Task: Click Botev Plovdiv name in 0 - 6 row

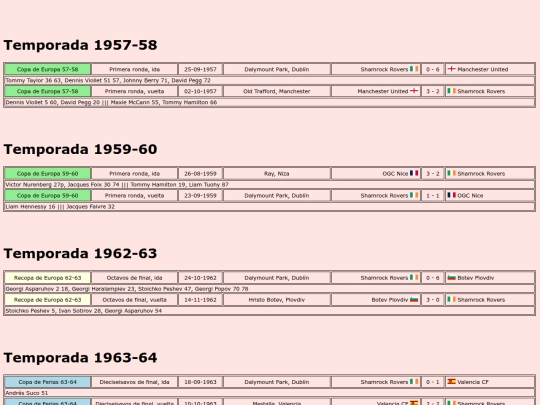Action: click(476, 278)
